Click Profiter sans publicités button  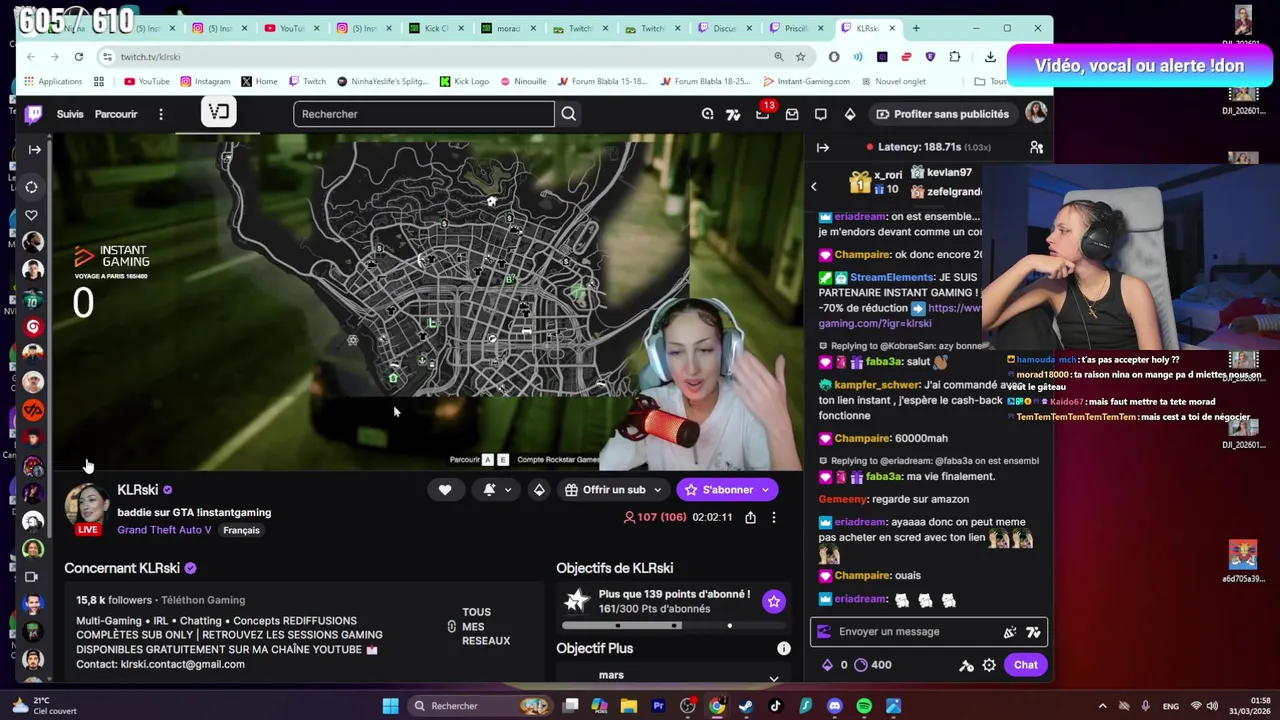pyautogui.click(x=942, y=114)
